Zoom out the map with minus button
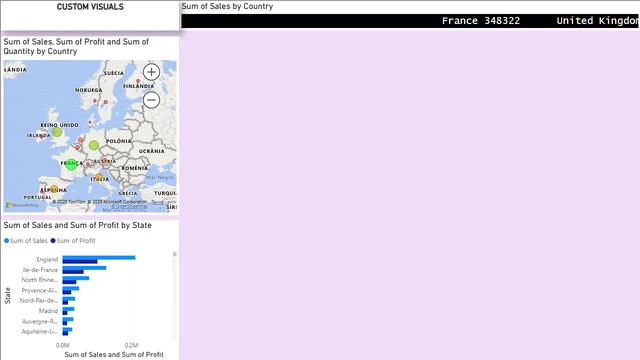The height and width of the screenshot is (360, 640). [x=151, y=100]
